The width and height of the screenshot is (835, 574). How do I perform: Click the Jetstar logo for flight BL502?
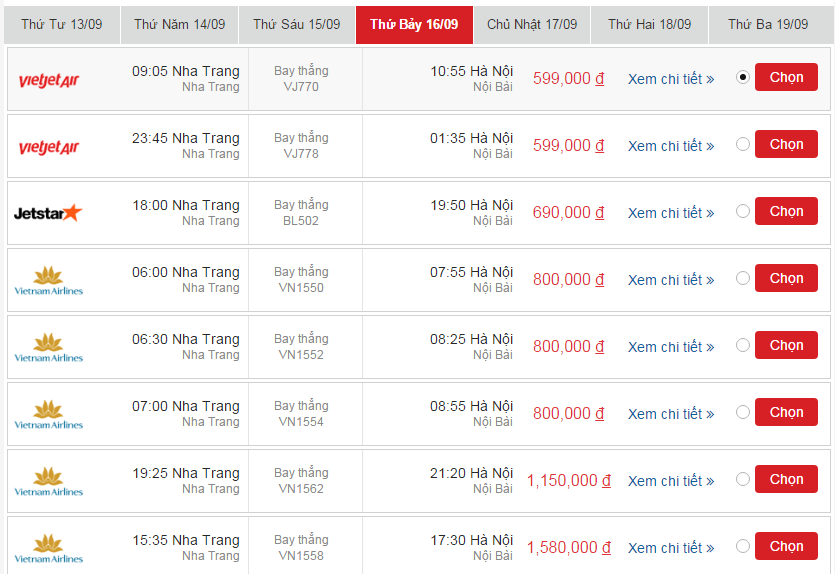(x=48, y=213)
